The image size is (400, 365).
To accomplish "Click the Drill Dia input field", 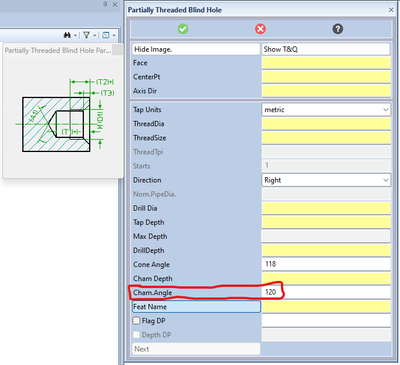I will pyautogui.click(x=326, y=208).
